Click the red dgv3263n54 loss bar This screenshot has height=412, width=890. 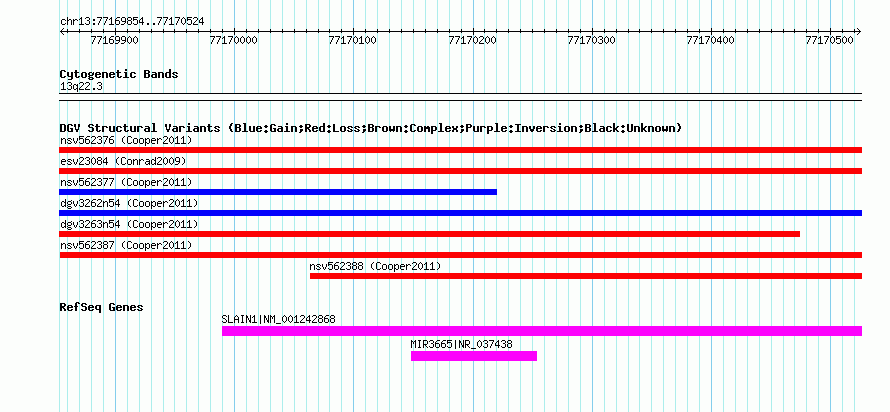coord(430,234)
